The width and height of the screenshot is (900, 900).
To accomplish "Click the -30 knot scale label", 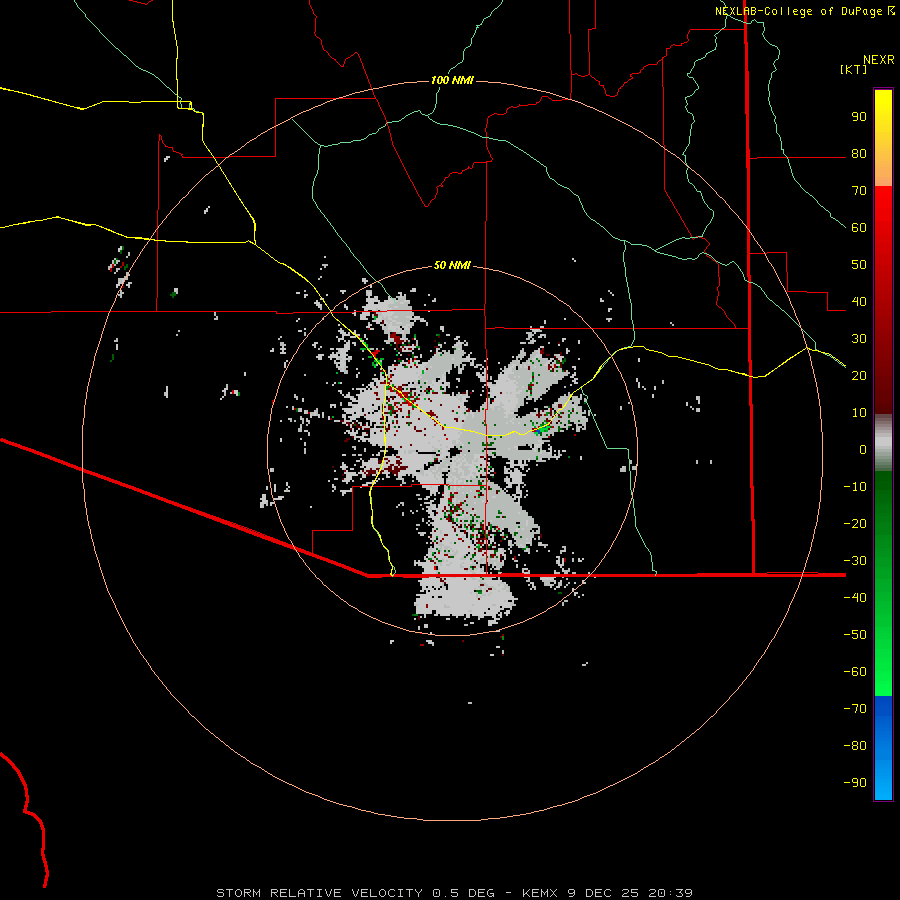I will (855, 561).
